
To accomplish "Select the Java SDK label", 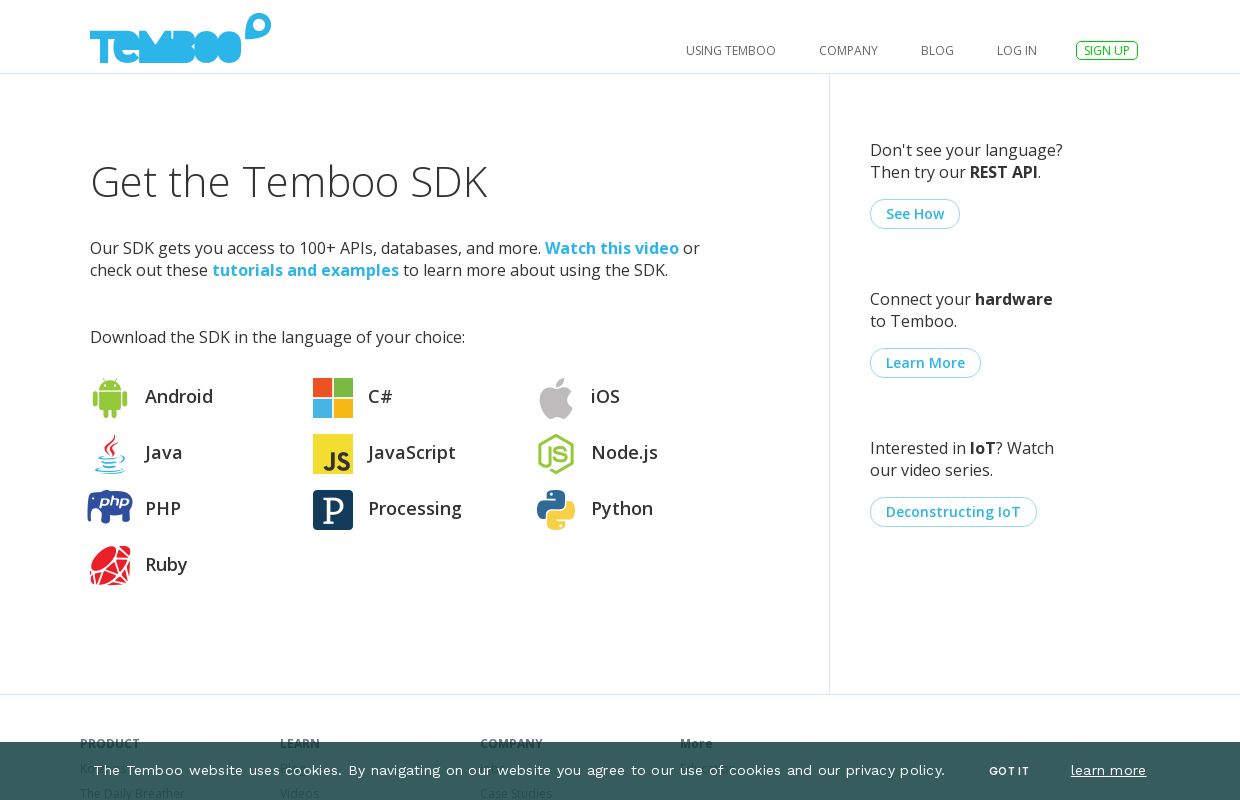I will pyautogui.click(x=164, y=452).
